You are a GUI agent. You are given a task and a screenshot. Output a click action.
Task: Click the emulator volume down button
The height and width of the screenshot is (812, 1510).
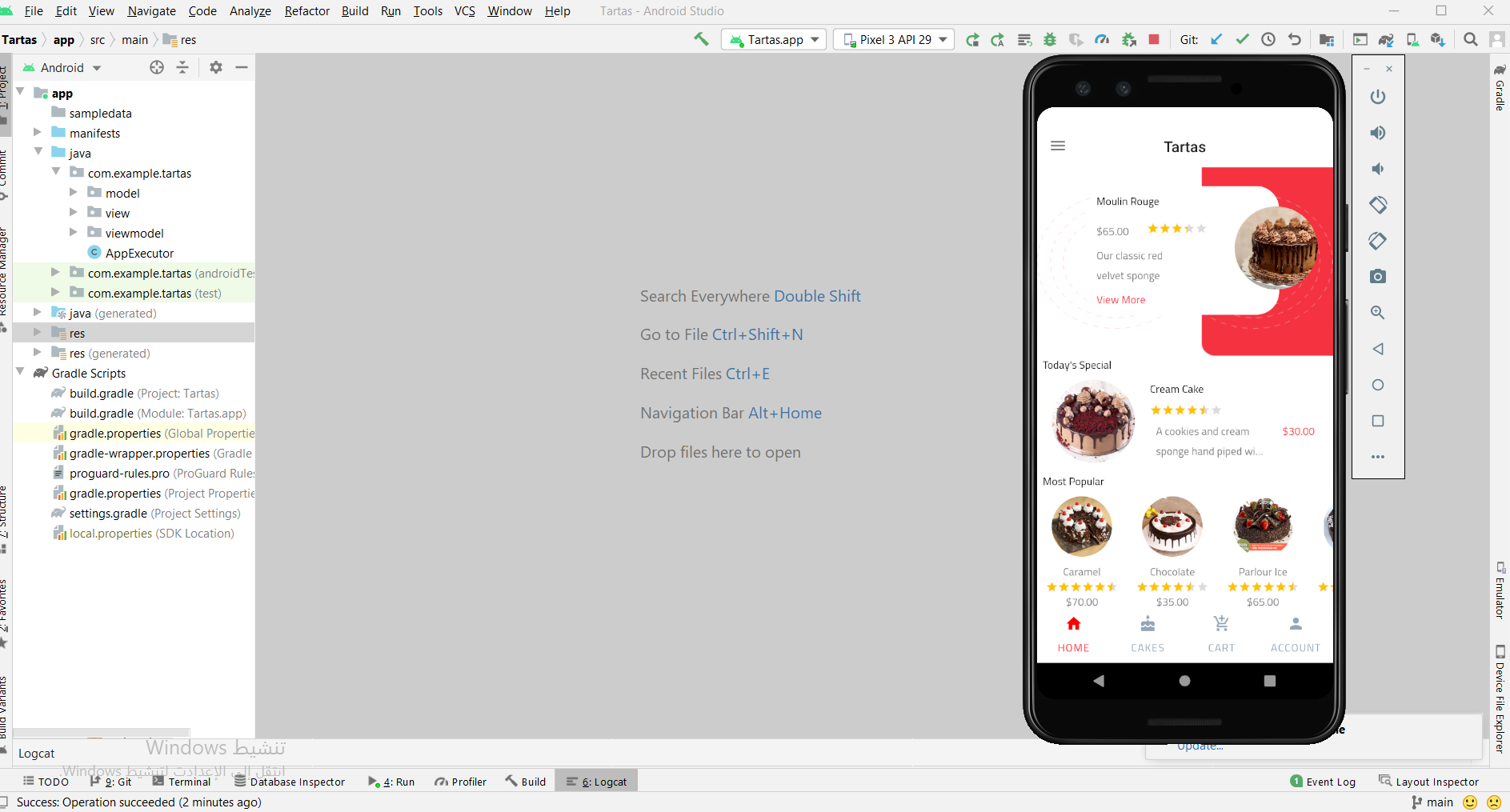coord(1378,169)
